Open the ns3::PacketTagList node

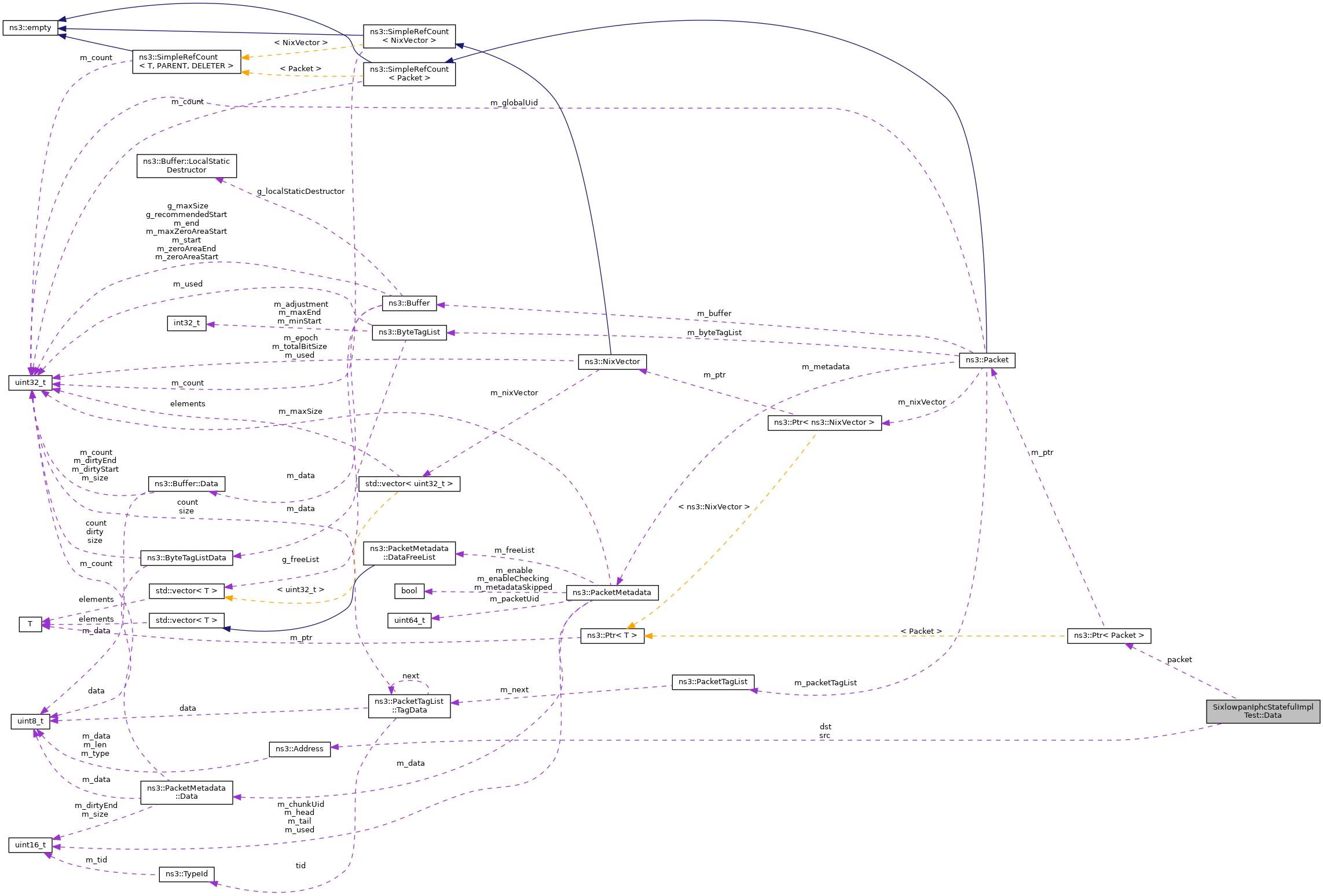coord(713,682)
